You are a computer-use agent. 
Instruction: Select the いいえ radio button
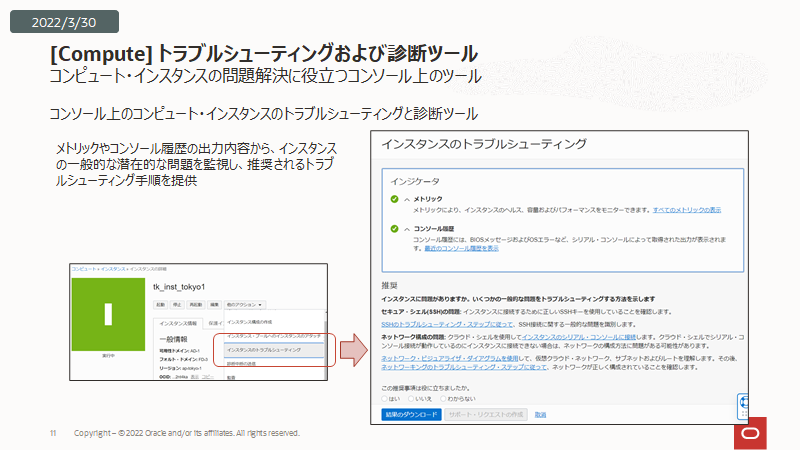coord(411,398)
